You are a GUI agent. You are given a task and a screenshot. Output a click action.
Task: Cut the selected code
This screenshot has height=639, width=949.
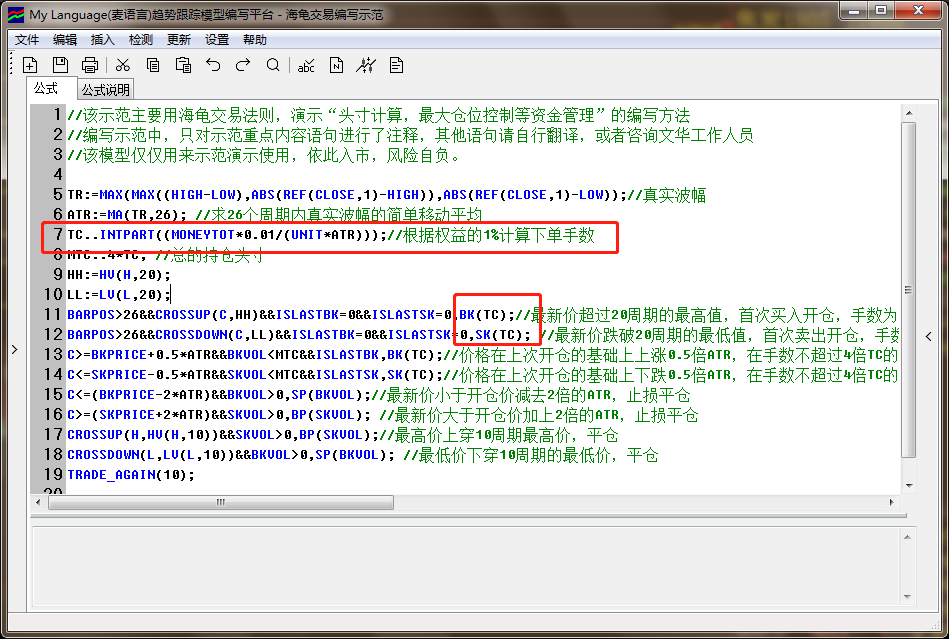[123, 65]
